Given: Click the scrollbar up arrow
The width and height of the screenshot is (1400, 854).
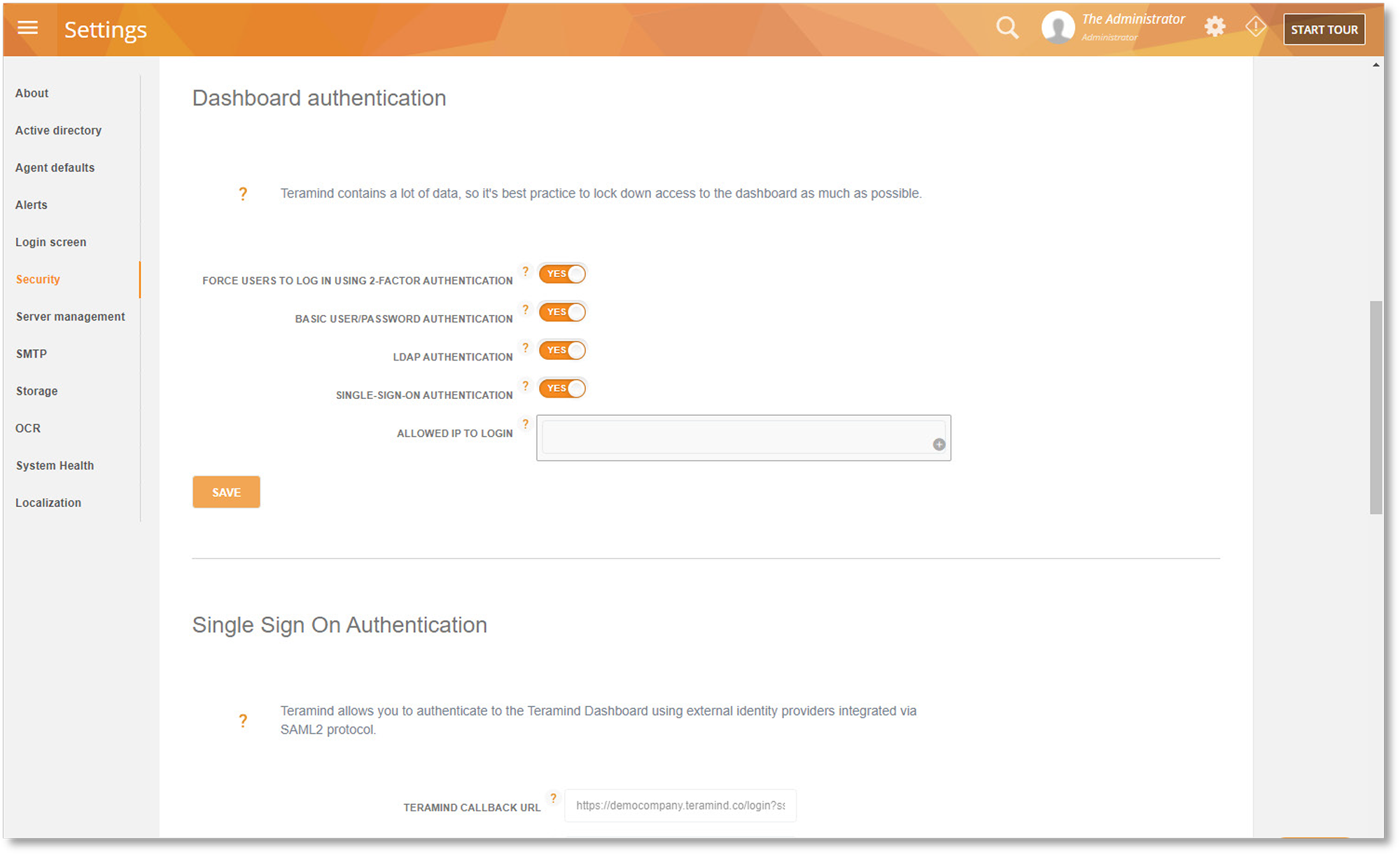Looking at the screenshot, I should 1376,64.
